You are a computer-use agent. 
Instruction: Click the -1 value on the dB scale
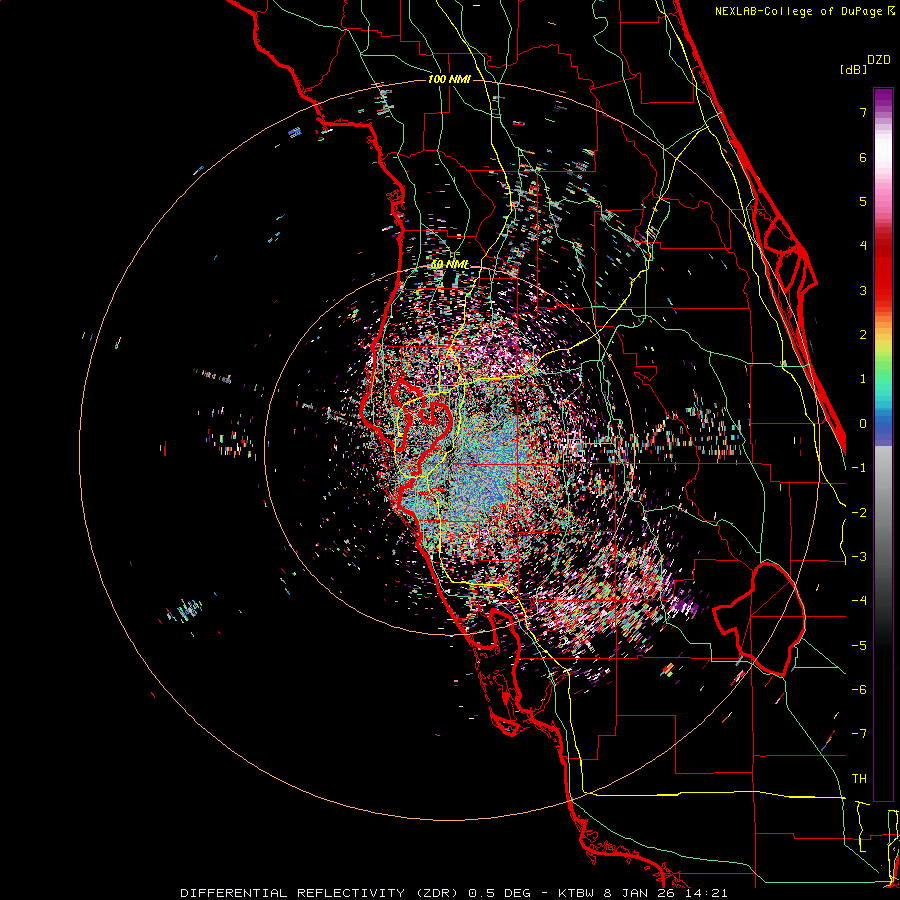coord(859,468)
